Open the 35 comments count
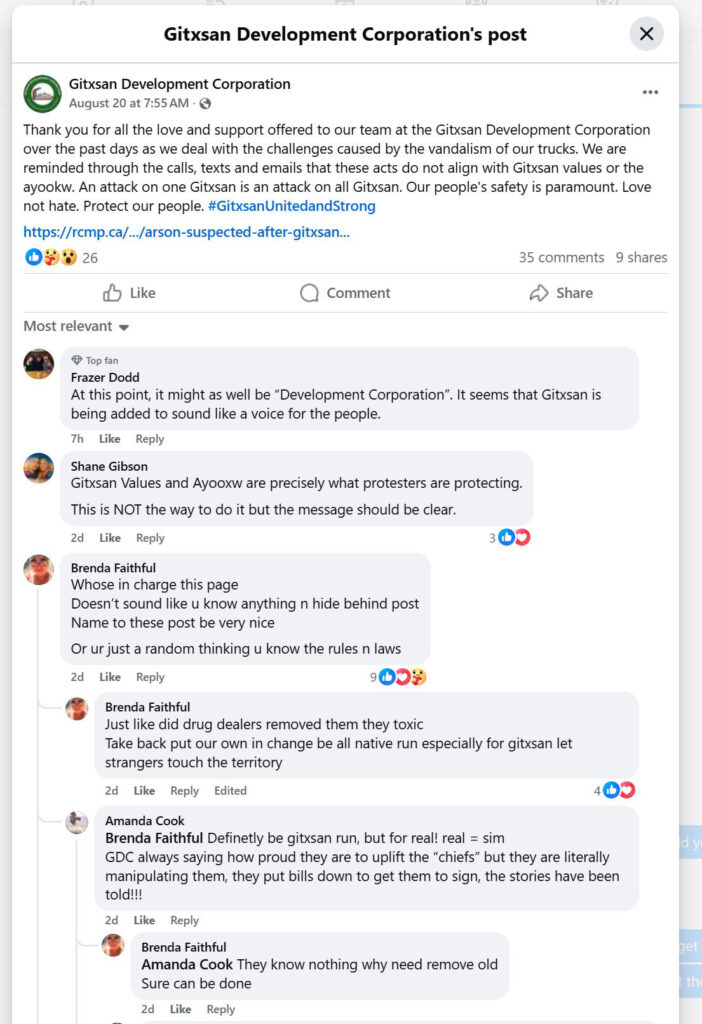The width and height of the screenshot is (702, 1024). tap(561, 258)
